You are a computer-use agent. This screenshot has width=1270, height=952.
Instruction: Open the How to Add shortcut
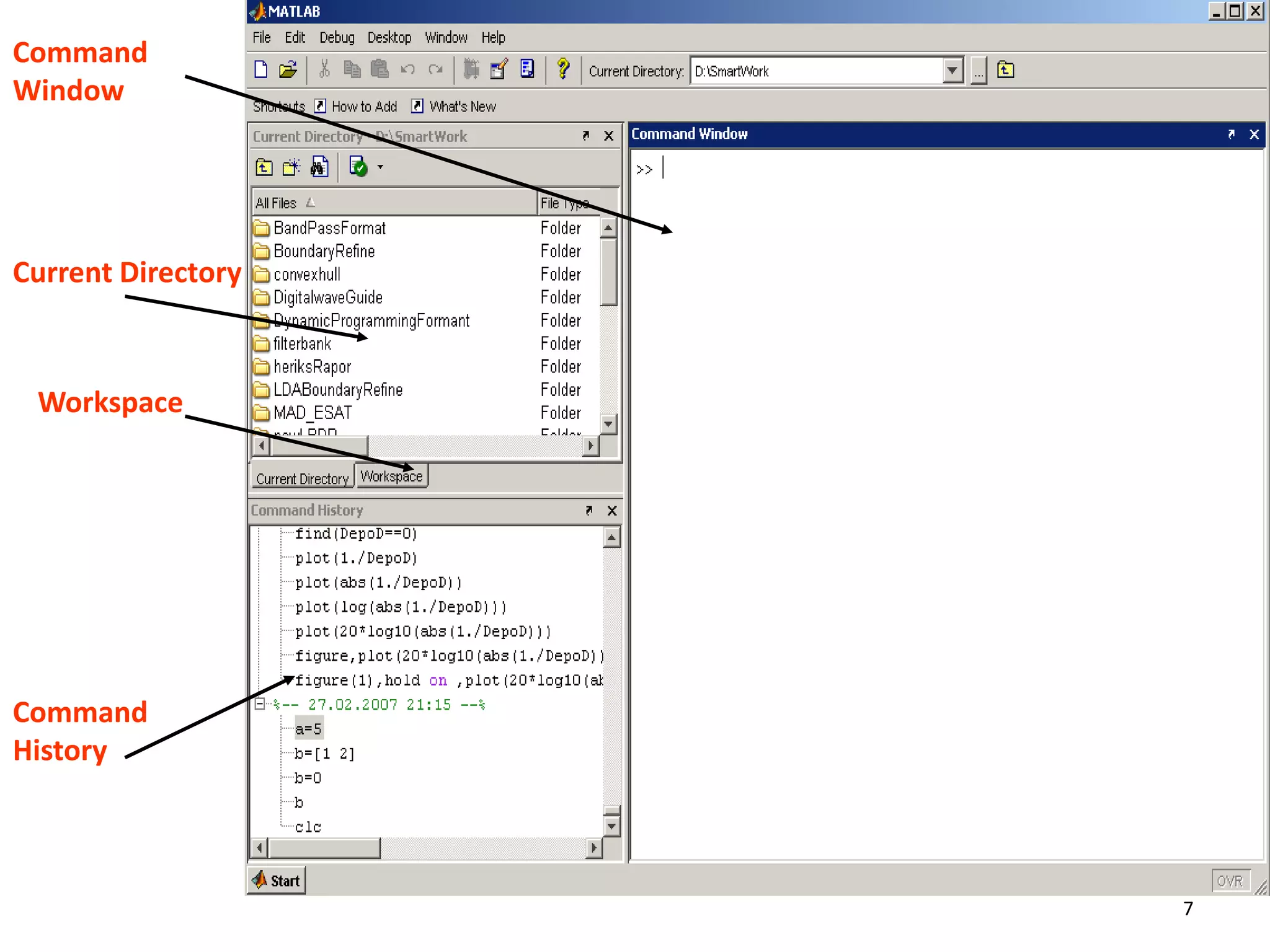pos(363,107)
